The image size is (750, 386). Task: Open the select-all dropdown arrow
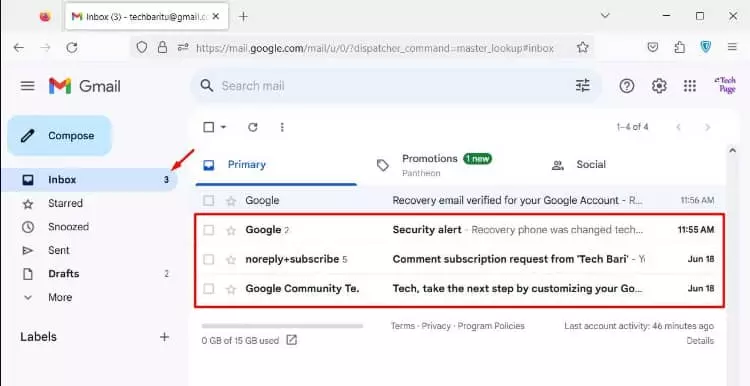(223, 127)
